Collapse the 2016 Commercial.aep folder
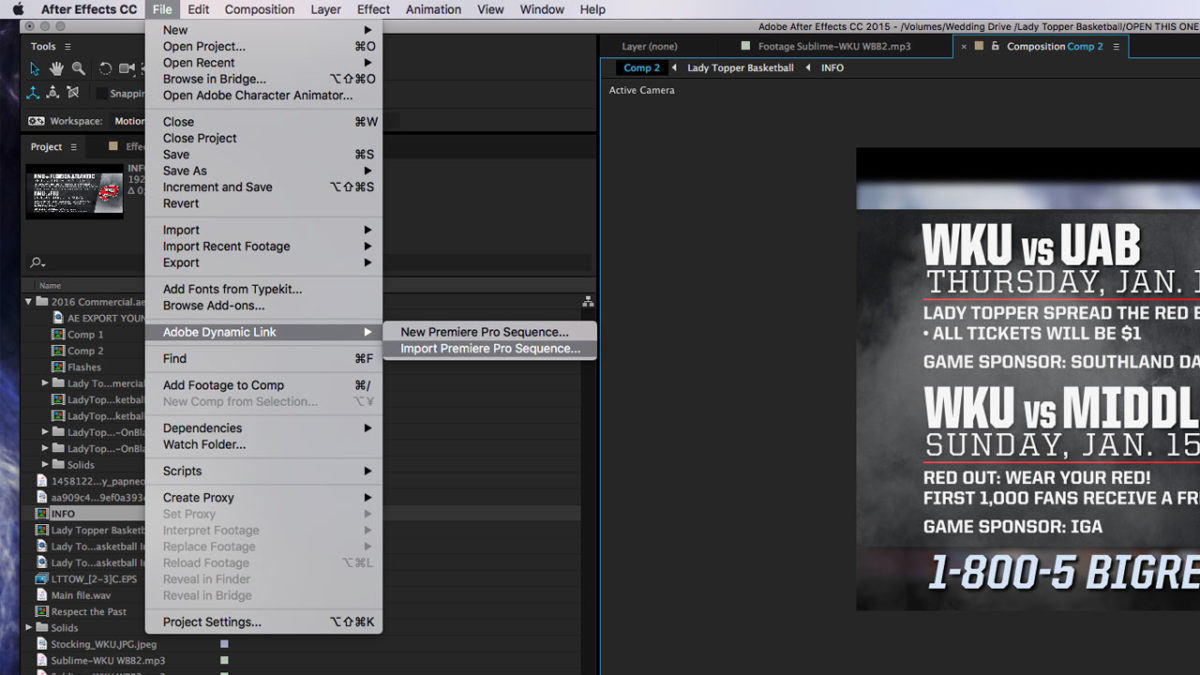1200x675 pixels. 28,301
